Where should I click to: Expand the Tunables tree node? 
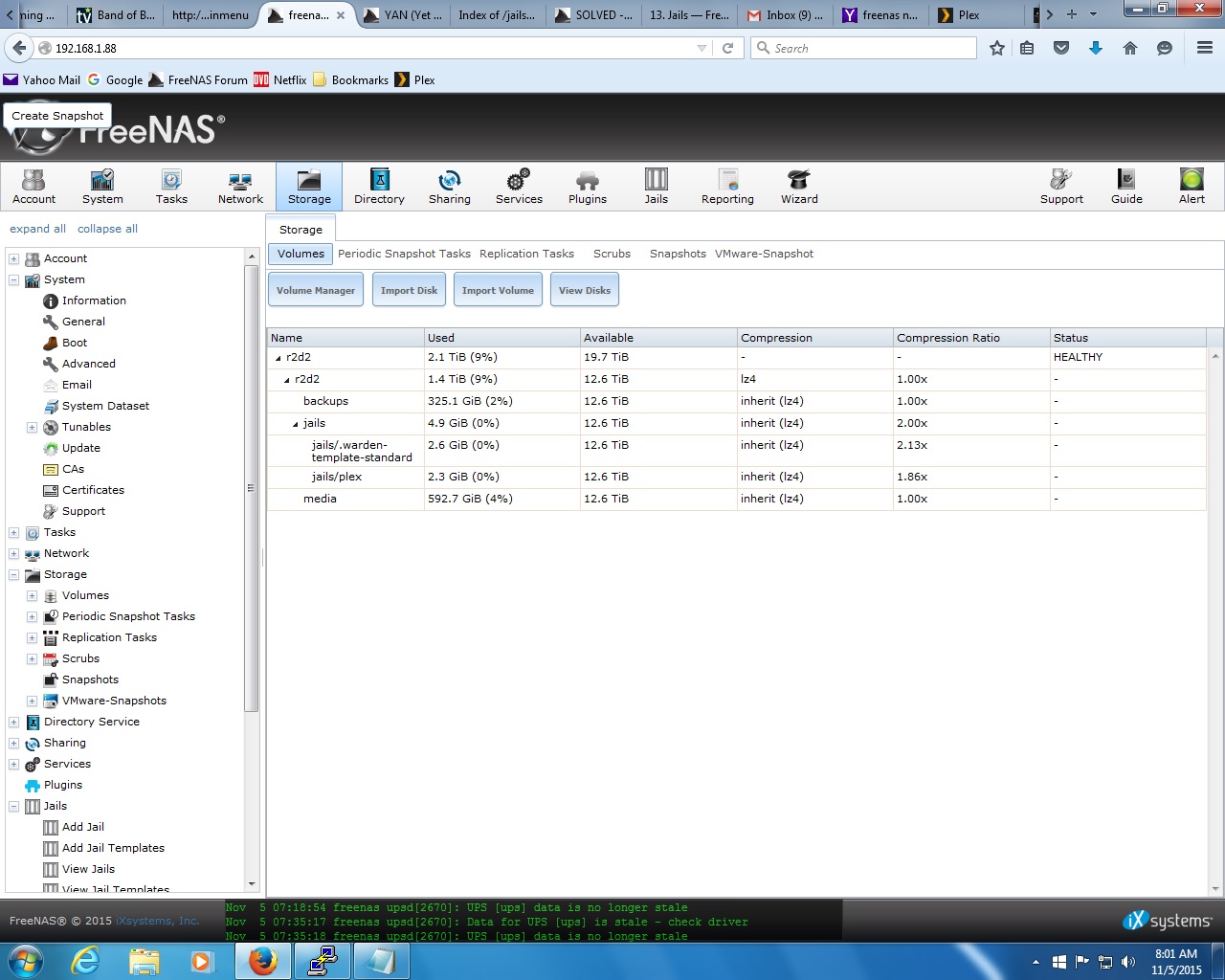pyautogui.click(x=32, y=428)
